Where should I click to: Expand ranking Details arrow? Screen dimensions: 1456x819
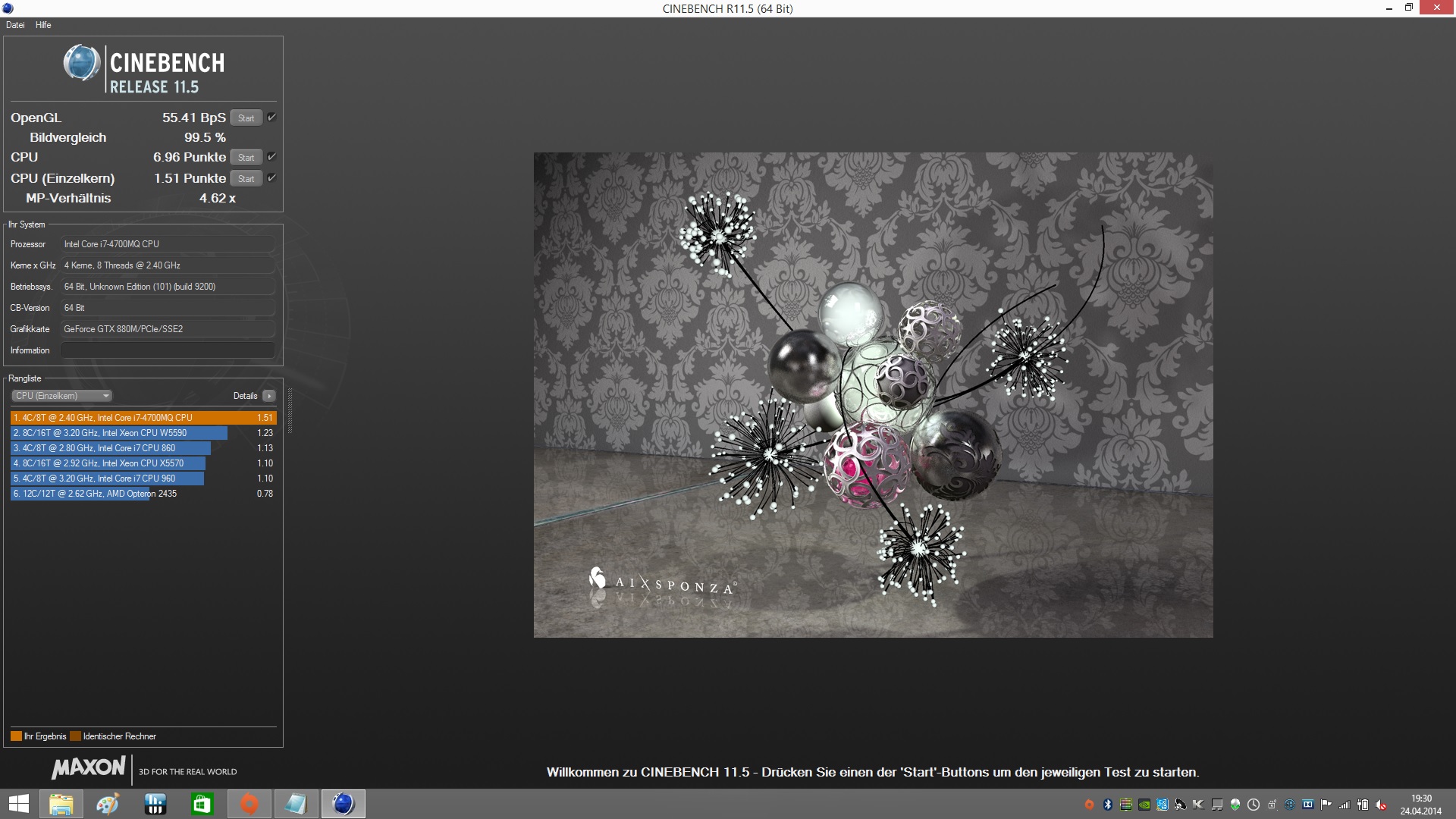point(268,396)
